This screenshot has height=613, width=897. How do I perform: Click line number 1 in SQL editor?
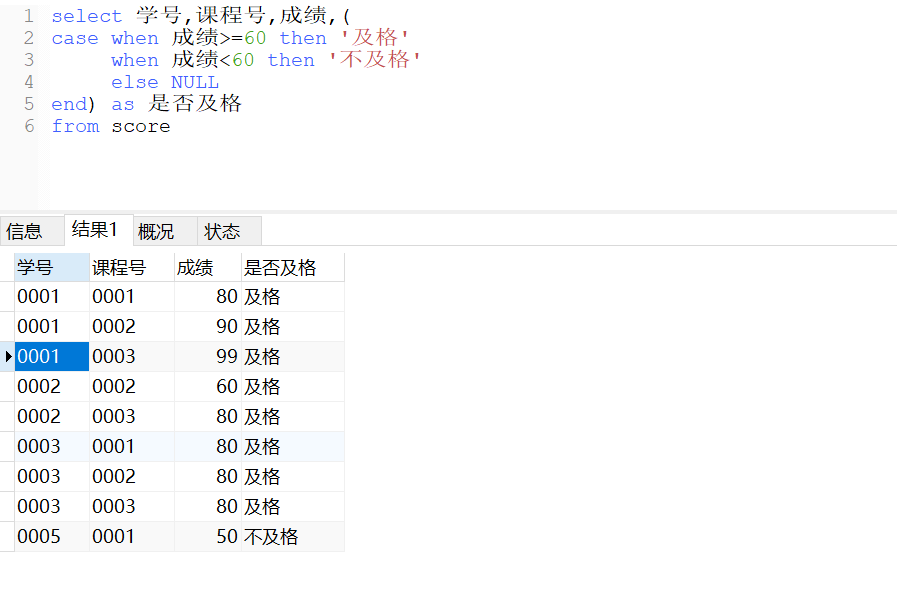(27, 16)
